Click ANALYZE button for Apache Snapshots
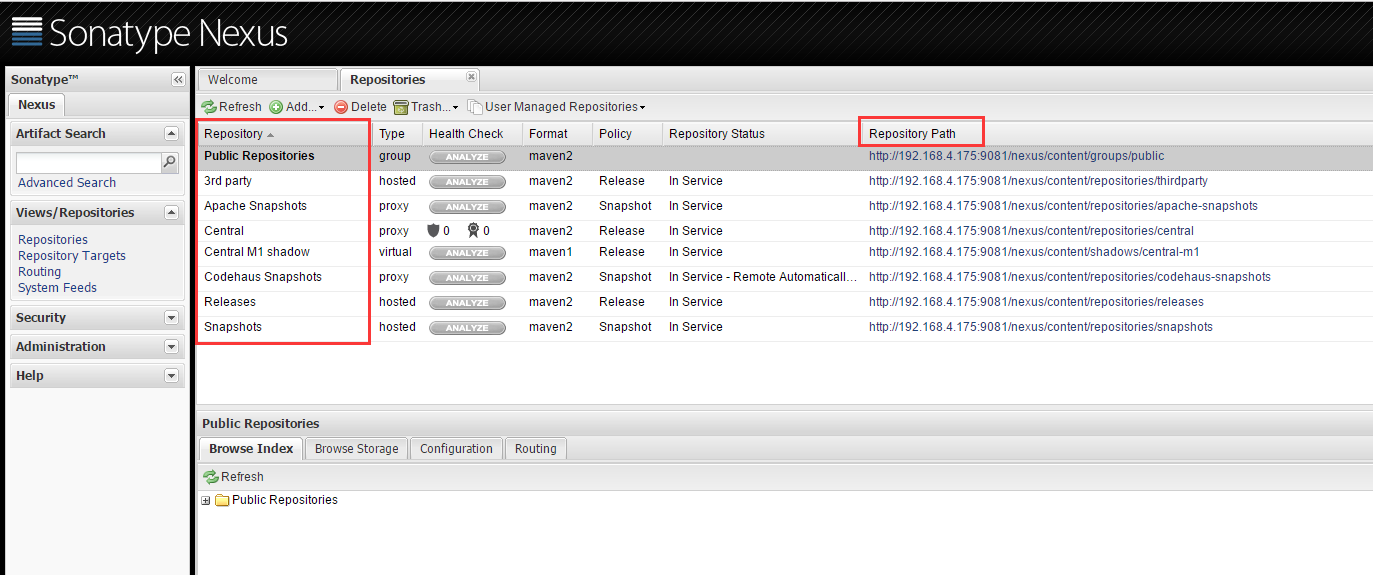Image resolution: width=1373 pixels, height=575 pixels. [x=467, y=207]
